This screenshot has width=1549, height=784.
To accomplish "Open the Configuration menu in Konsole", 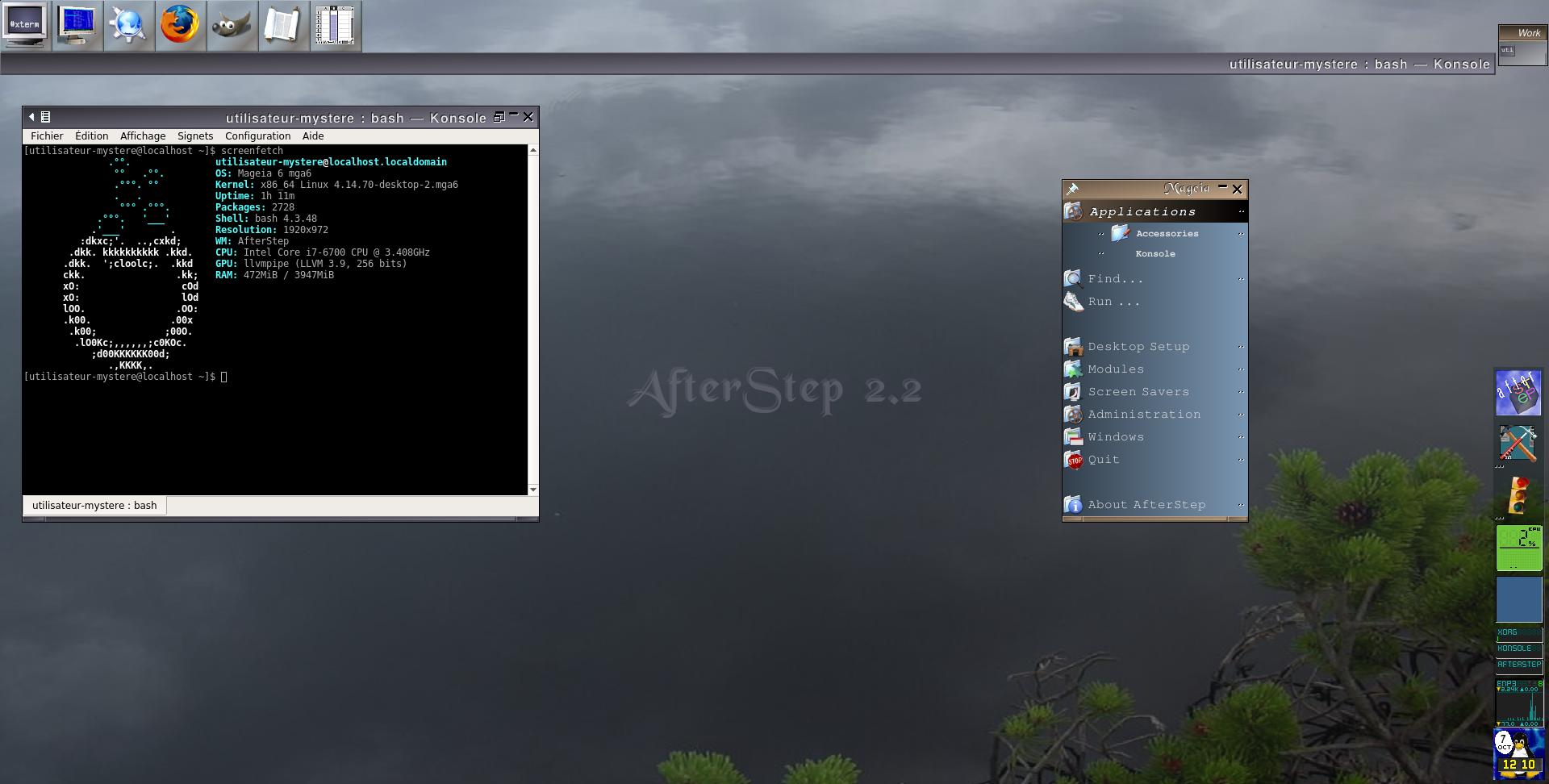I will click(257, 136).
